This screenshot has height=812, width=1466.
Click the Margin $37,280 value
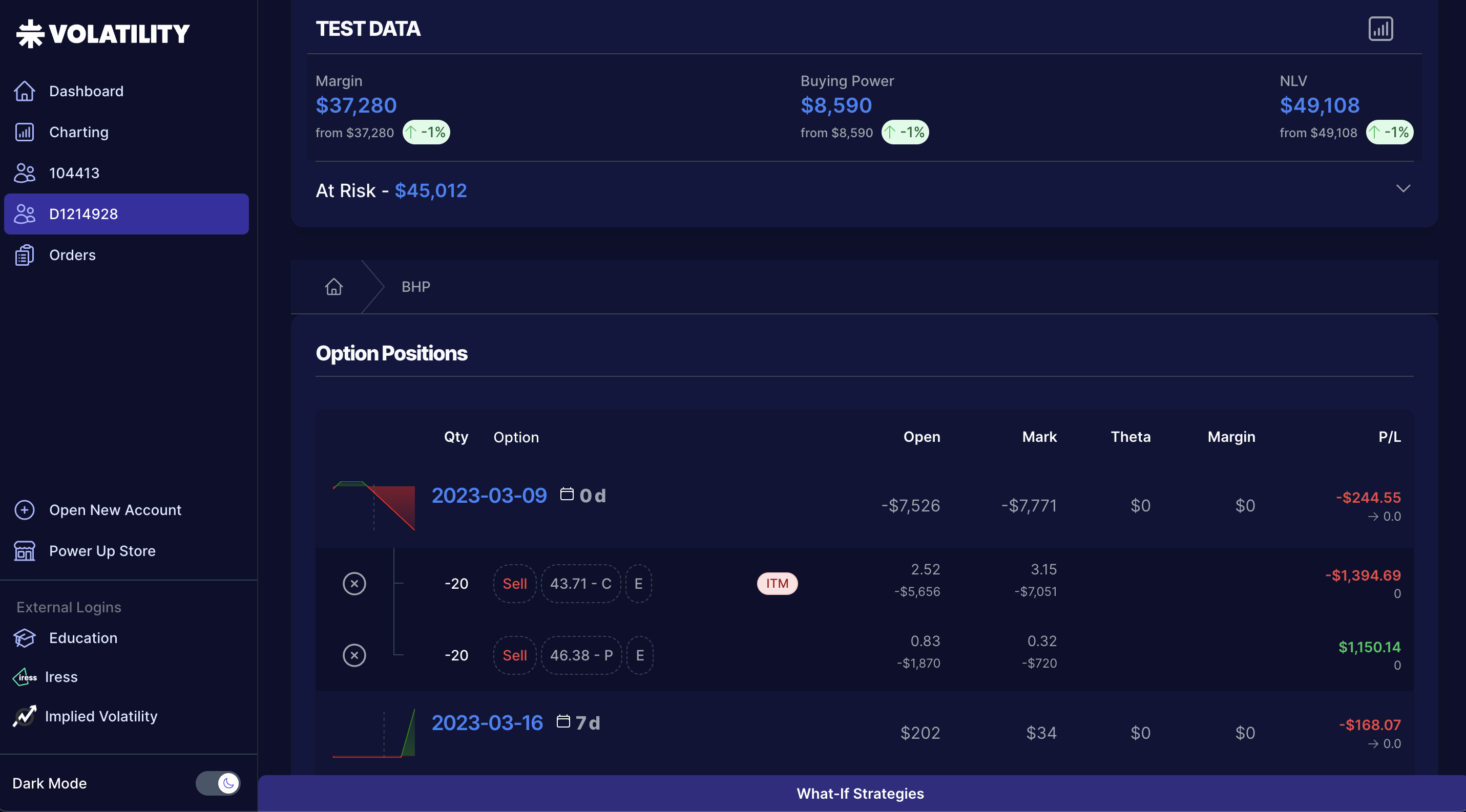[357, 105]
